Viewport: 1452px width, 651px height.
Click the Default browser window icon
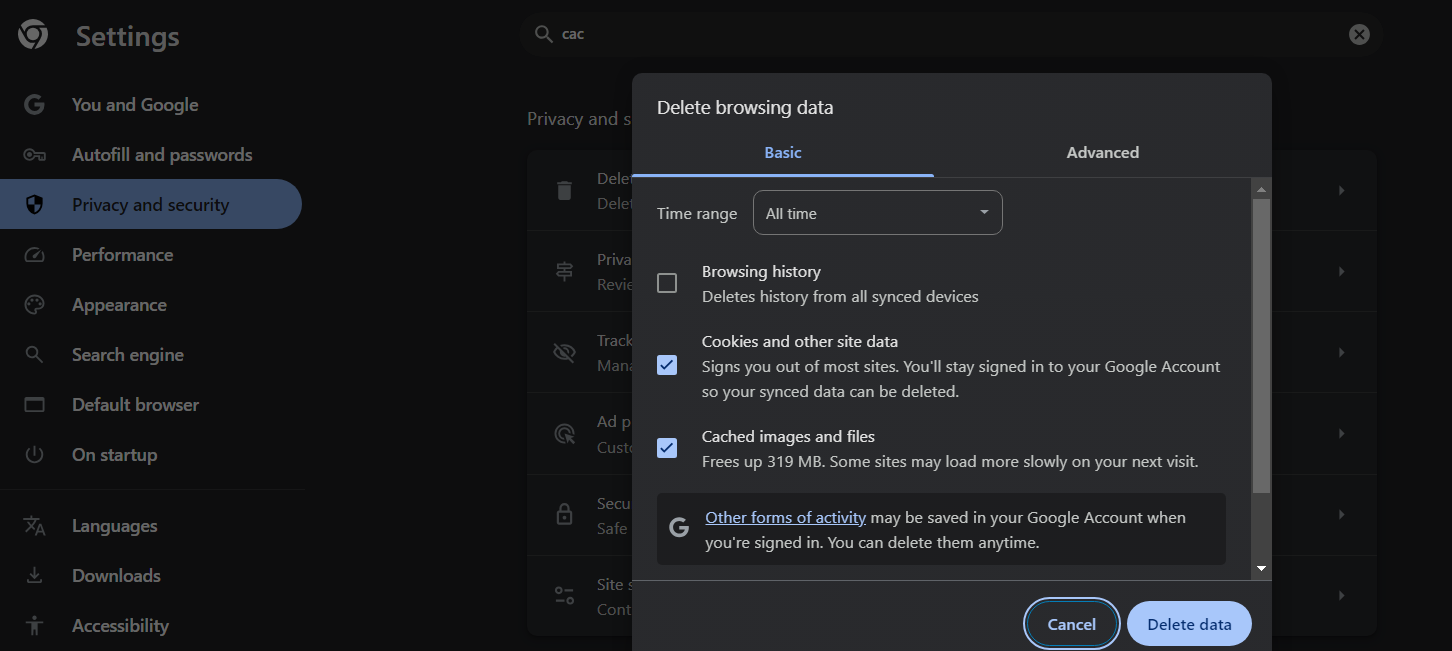point(34,405)
